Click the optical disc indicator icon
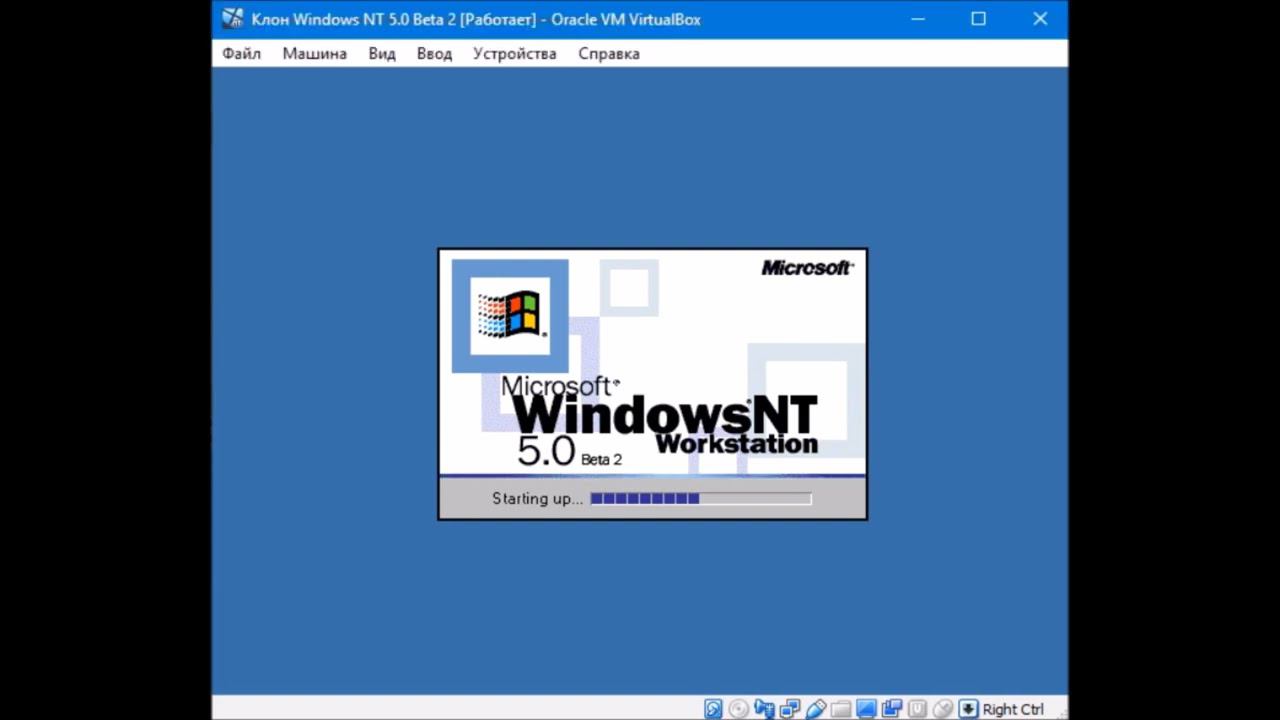 [738, 709]
